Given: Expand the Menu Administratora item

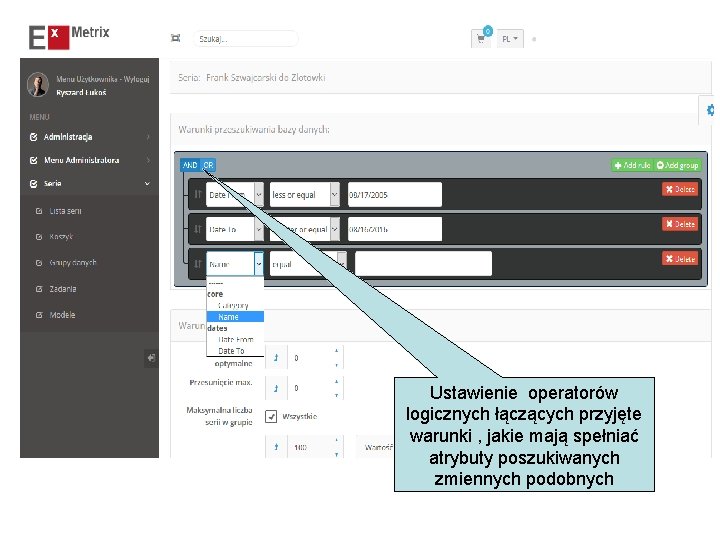Looking at the screenshot, I should (x=90, y=160).
